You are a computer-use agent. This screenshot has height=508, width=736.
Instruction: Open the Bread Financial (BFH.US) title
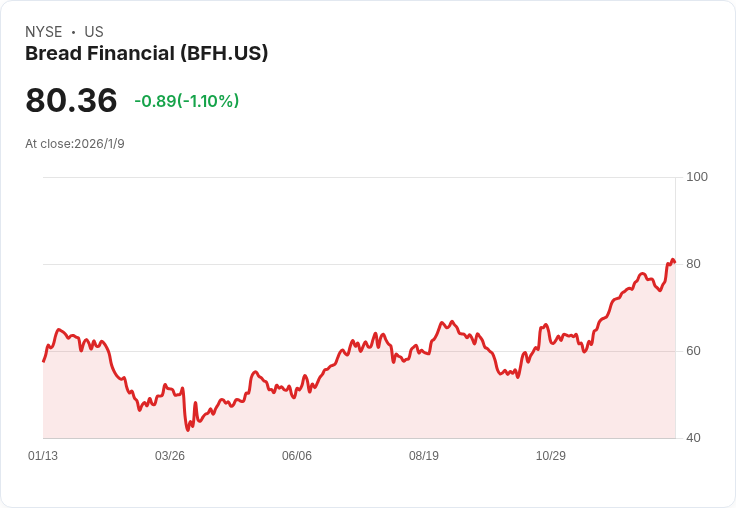(x=147, y=54)
